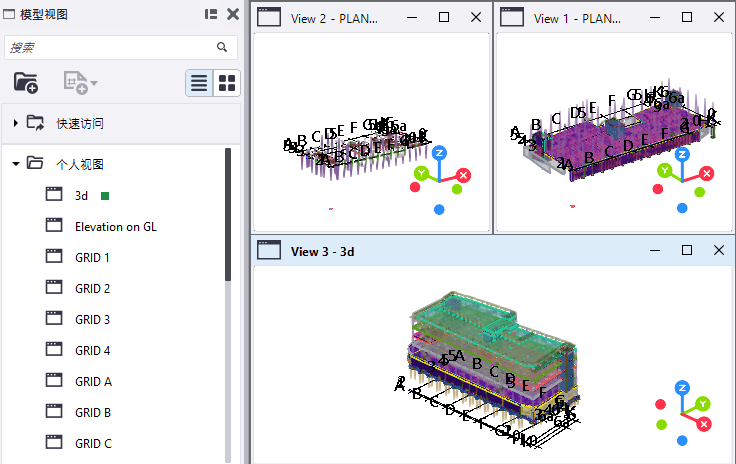The image size is (736, 464).
Task: Close the View 1 window
Action: [x=719, y=17]
